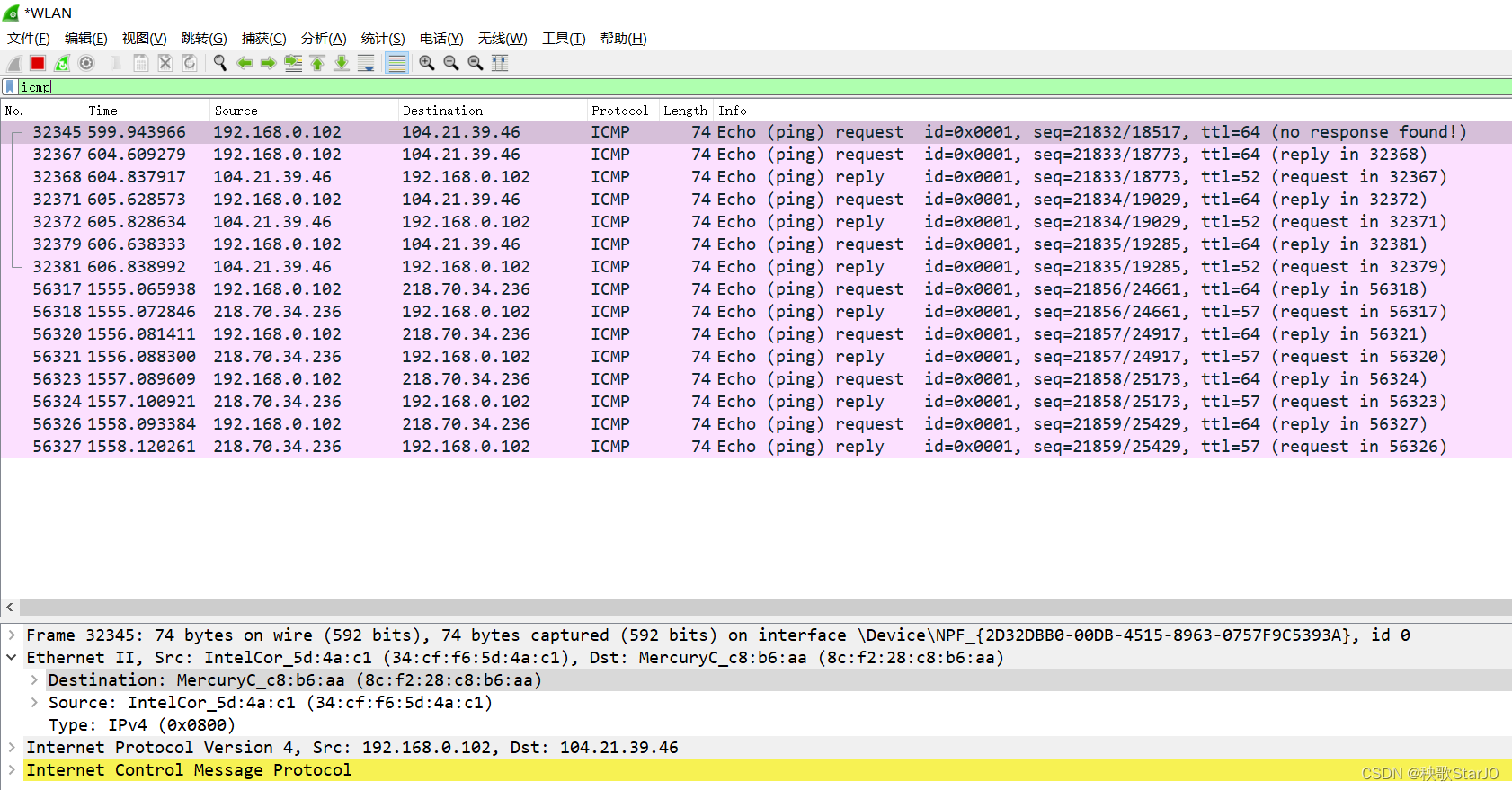The image size is (1512, 790).
Task: Close the capture file using the X document icon
Action: [165, 63]
